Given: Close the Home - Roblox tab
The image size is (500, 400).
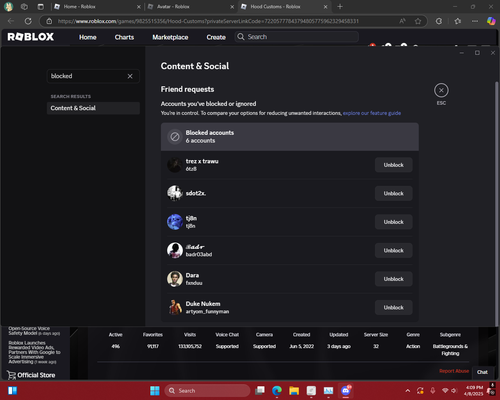Looking at the screenshot, I should click(139, 7).
